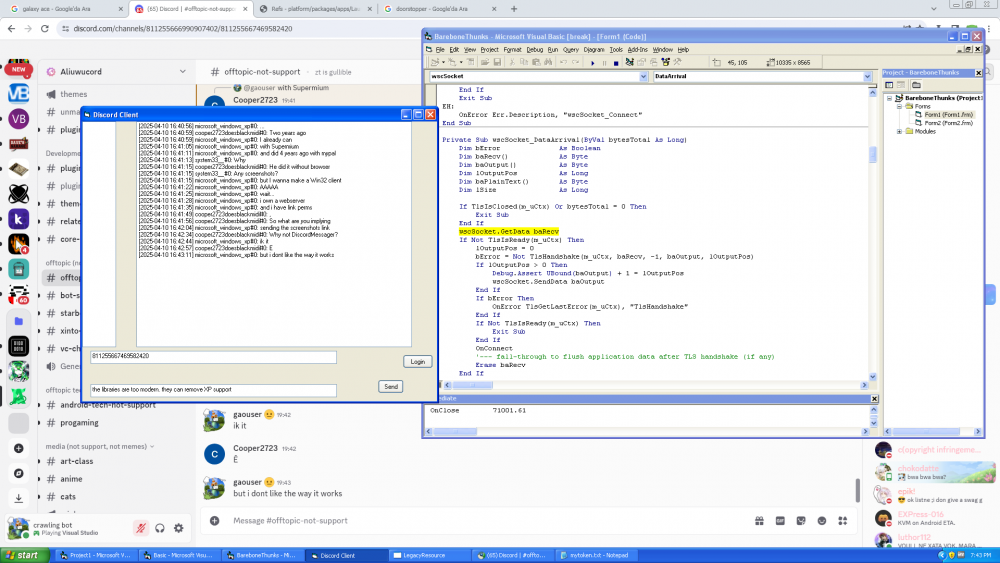The width and height of the screenshot is (1000, 563).
Task: Open the emoji picker in message bar
Action: 822,520
